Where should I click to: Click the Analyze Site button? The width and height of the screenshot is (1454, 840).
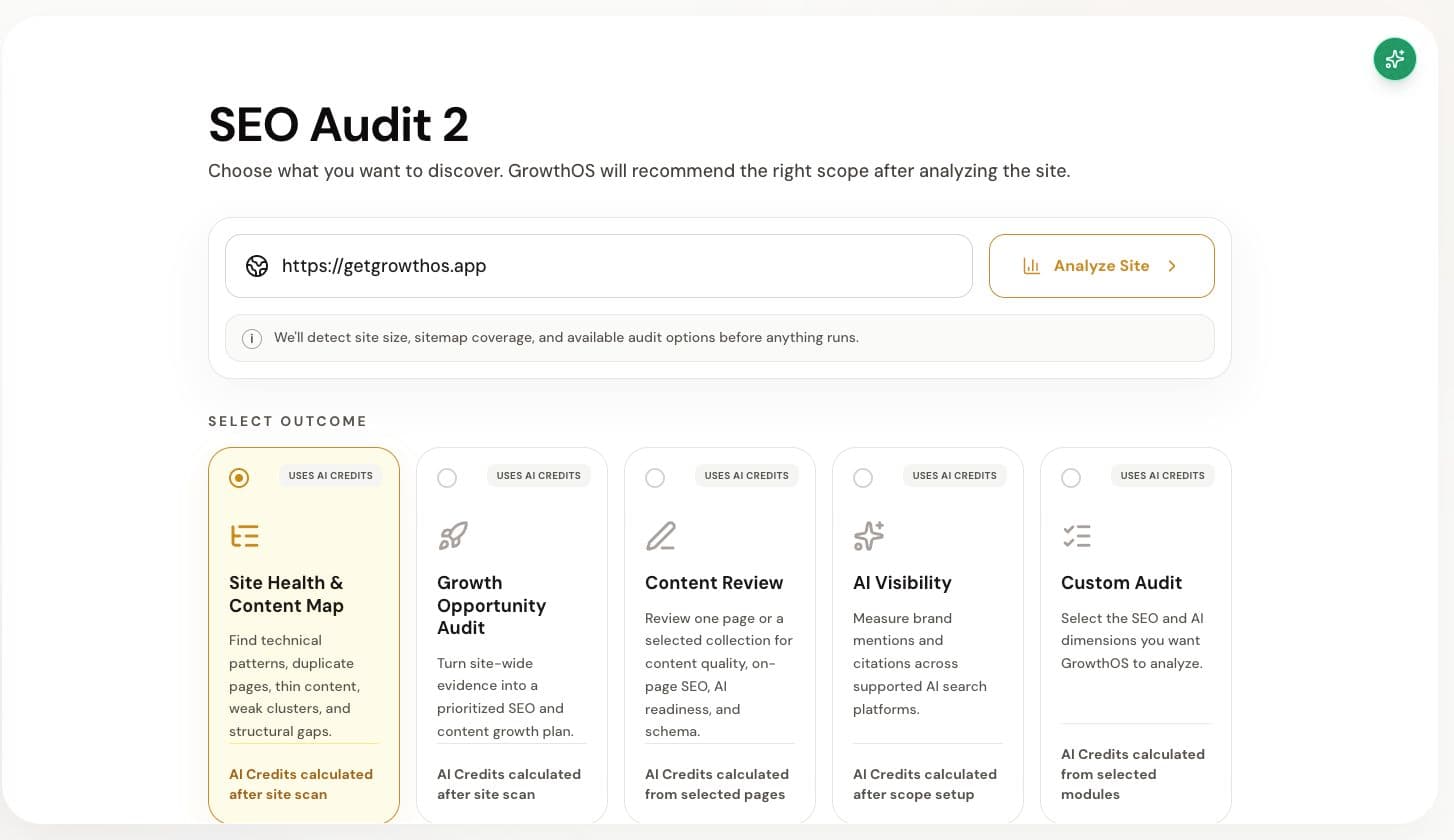pos(1101,266)
